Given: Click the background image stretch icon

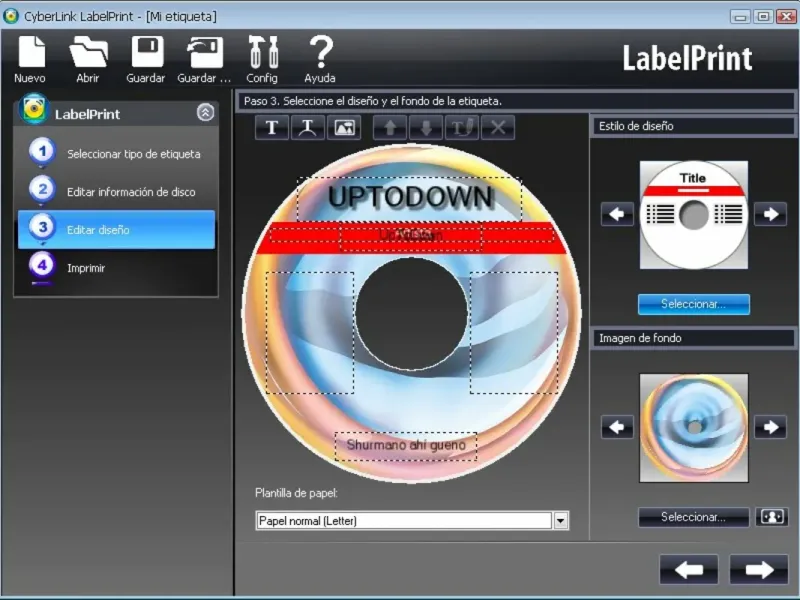Looking at the screenshot, I should click(x=771, y=517).
